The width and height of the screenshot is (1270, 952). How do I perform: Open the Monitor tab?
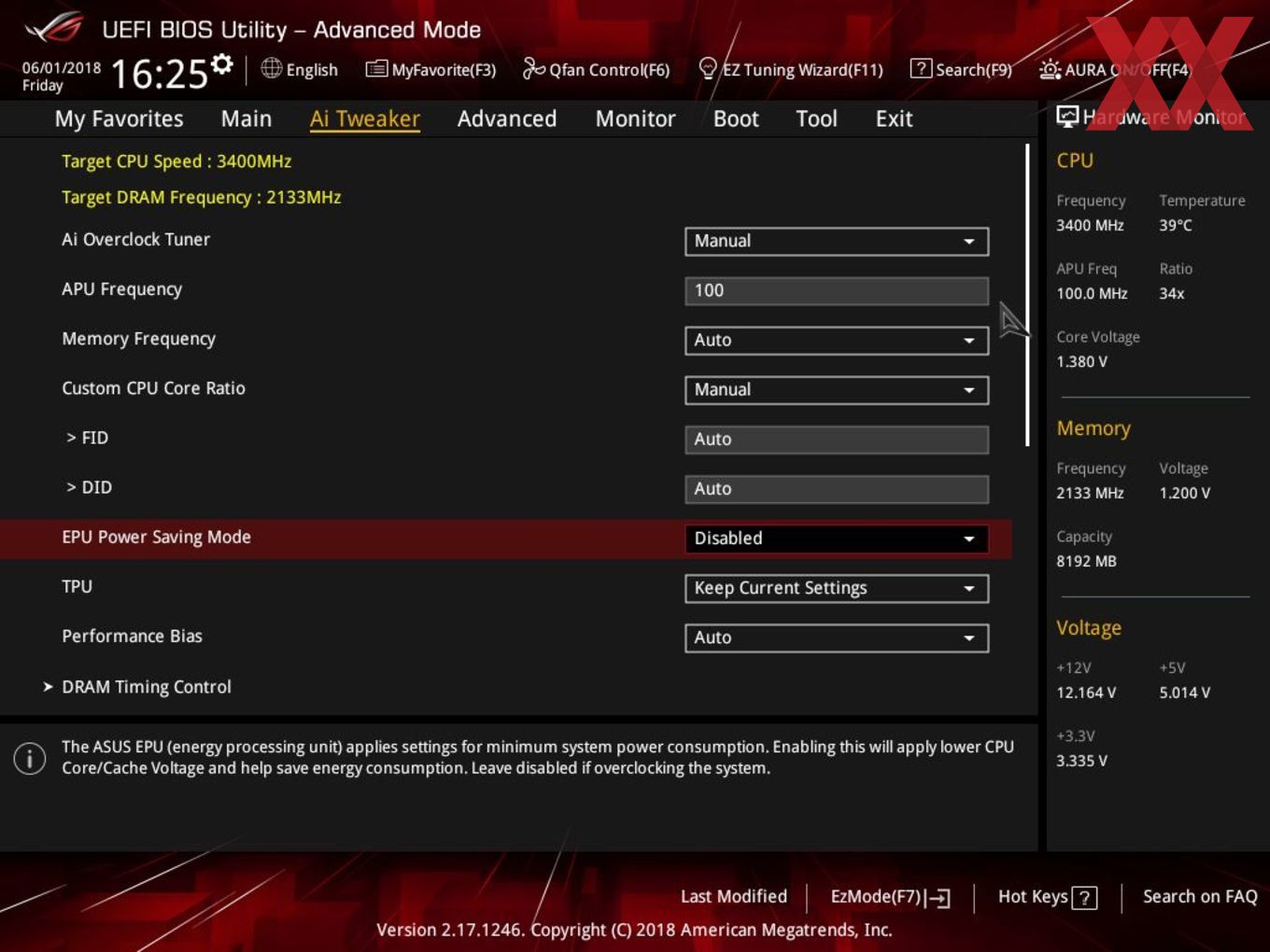(635, 119)
